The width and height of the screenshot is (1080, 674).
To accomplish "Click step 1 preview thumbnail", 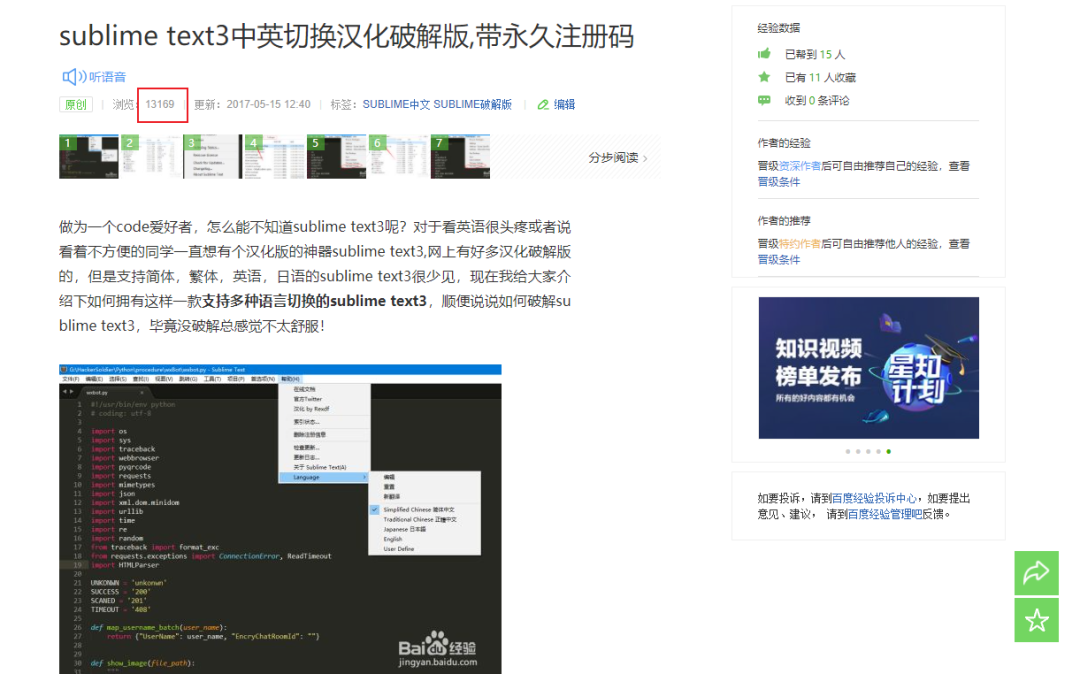I will (x=88, y=157).
